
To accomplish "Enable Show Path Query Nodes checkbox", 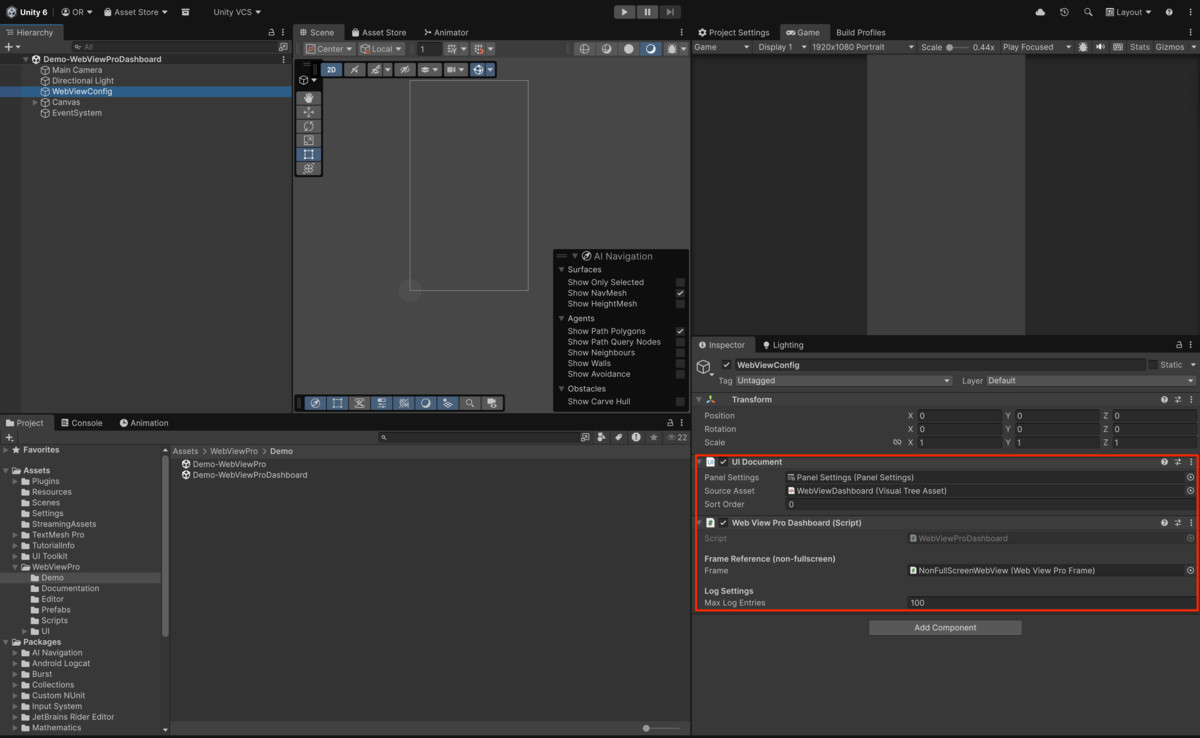I will pyautogui.click(x=680, y=342).
